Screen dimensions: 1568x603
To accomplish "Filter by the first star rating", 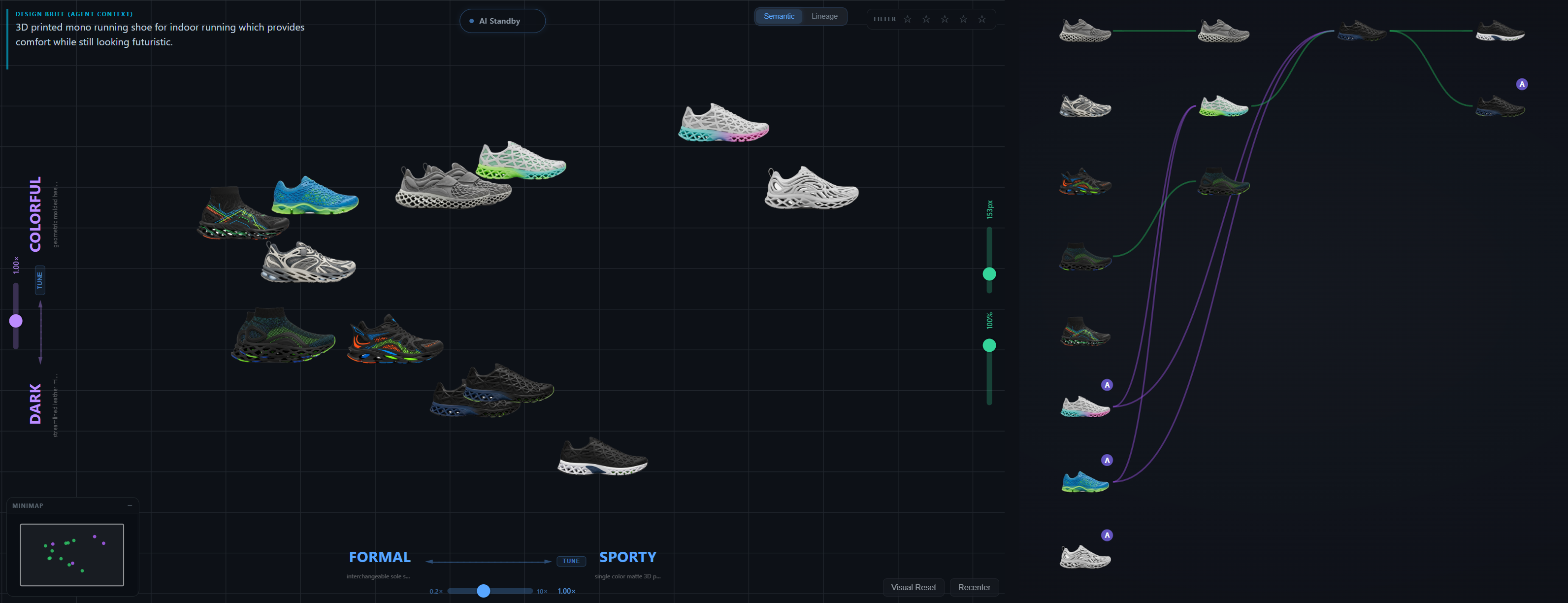I will point(907,19).
